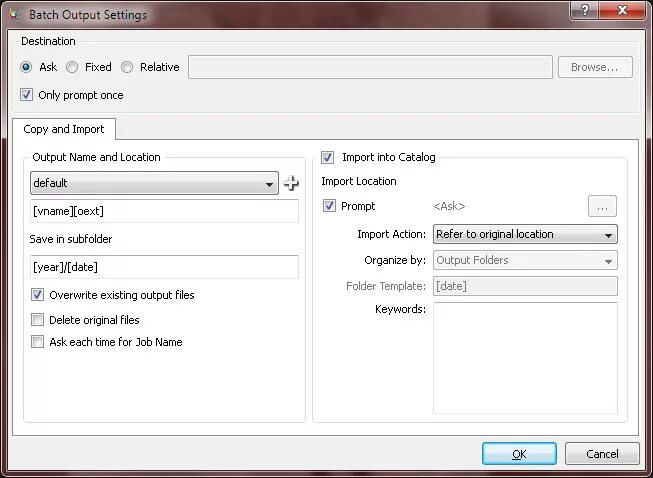Close the Batch Output Settings dialog
The width and height of the screenshot is (653, 478).
click(622, 10)
